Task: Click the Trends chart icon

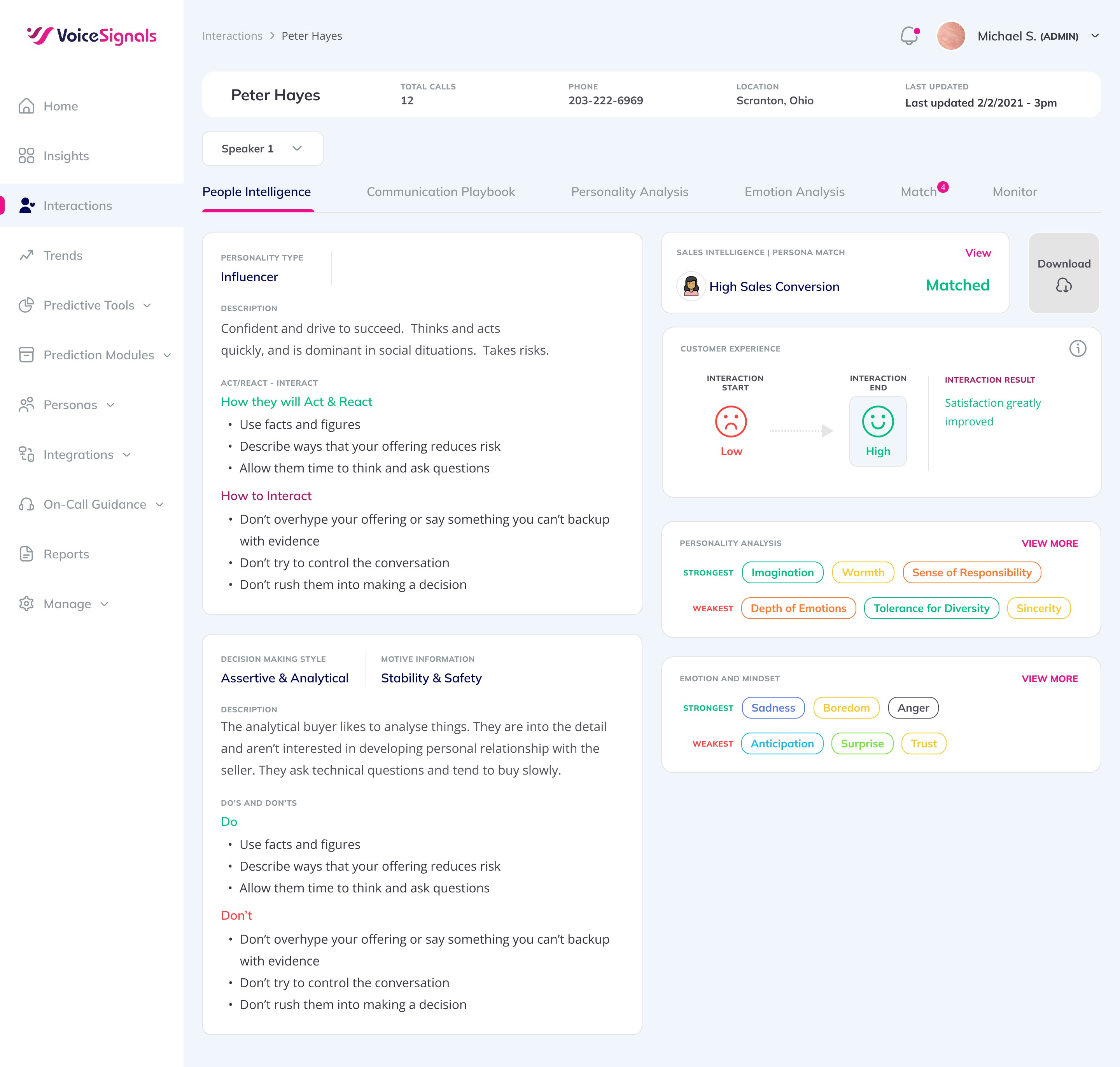Action: pos(26,255)
